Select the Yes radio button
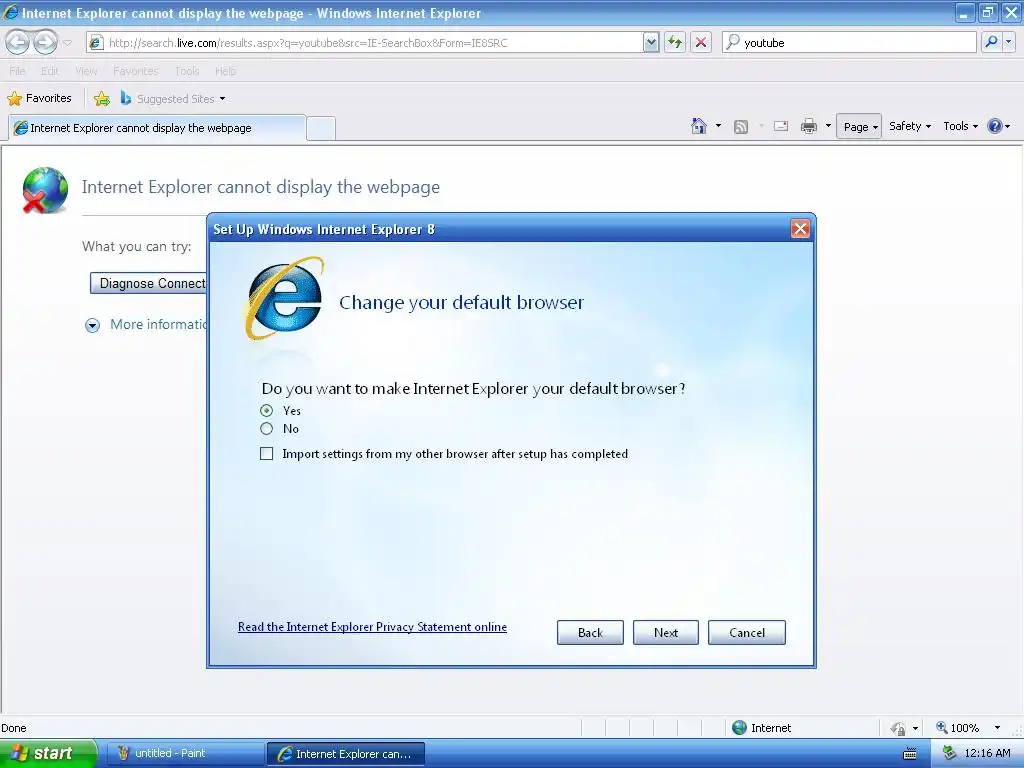Image resolution: width=1024 pixels, height=768 pixels. coord(266,411)
